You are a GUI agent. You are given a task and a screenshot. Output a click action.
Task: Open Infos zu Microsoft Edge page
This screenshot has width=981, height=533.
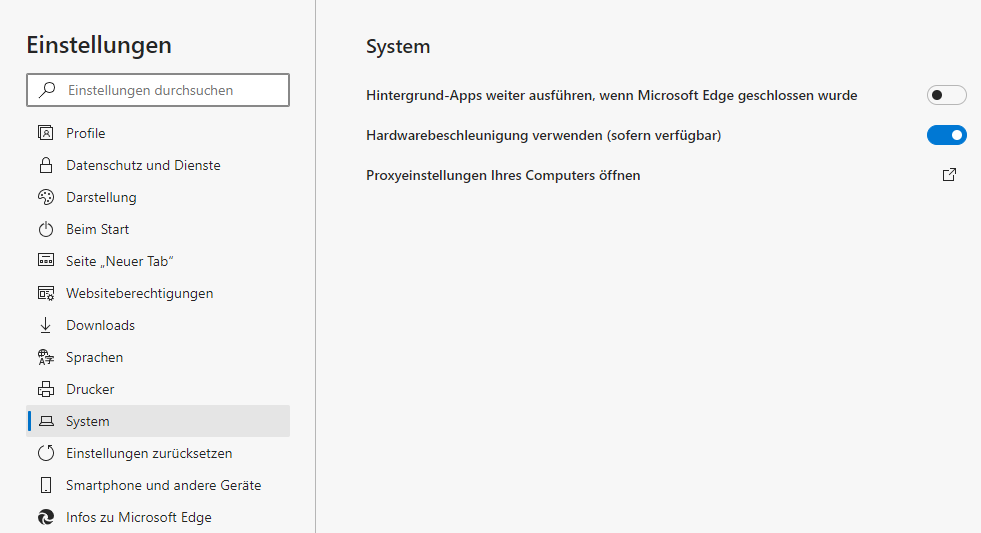pos(138,517)
